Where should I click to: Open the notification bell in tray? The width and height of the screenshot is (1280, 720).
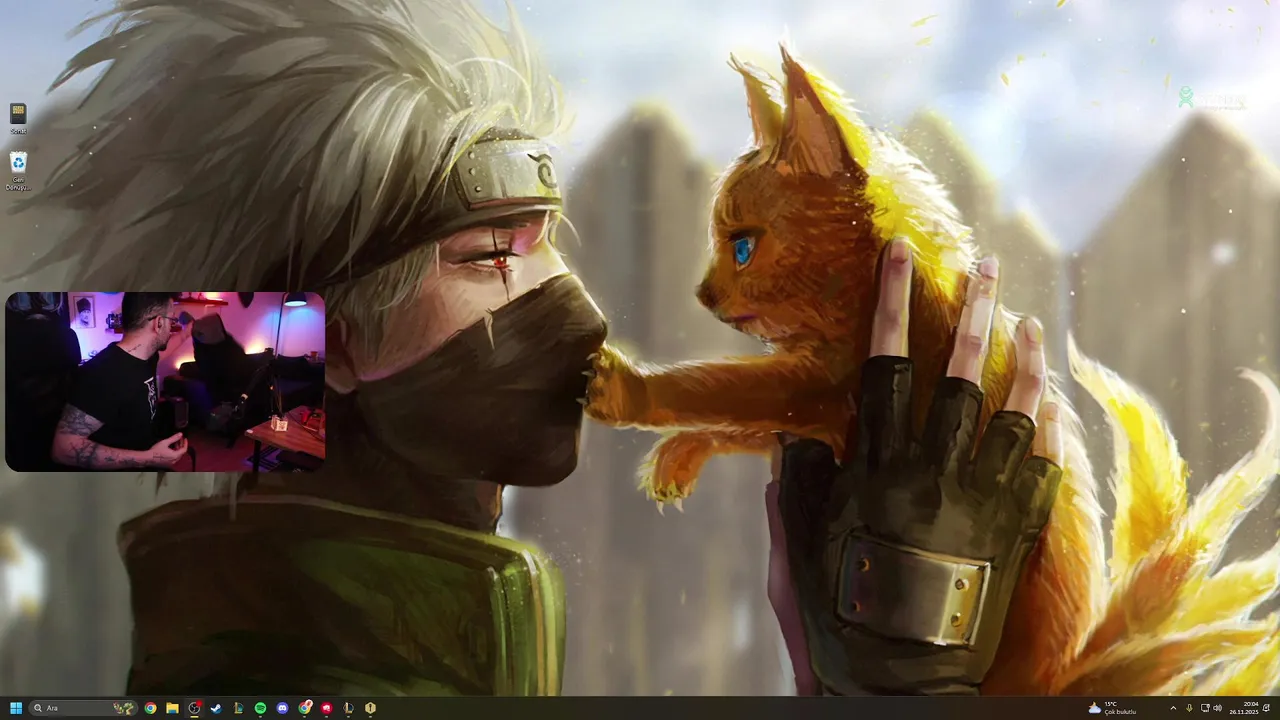1266,708
